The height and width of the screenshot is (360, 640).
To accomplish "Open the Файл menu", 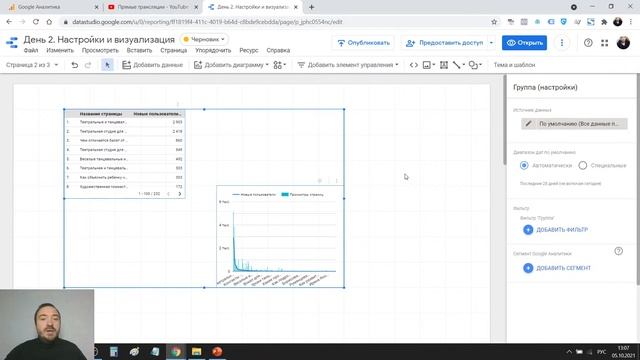I will tap(31, 50).
